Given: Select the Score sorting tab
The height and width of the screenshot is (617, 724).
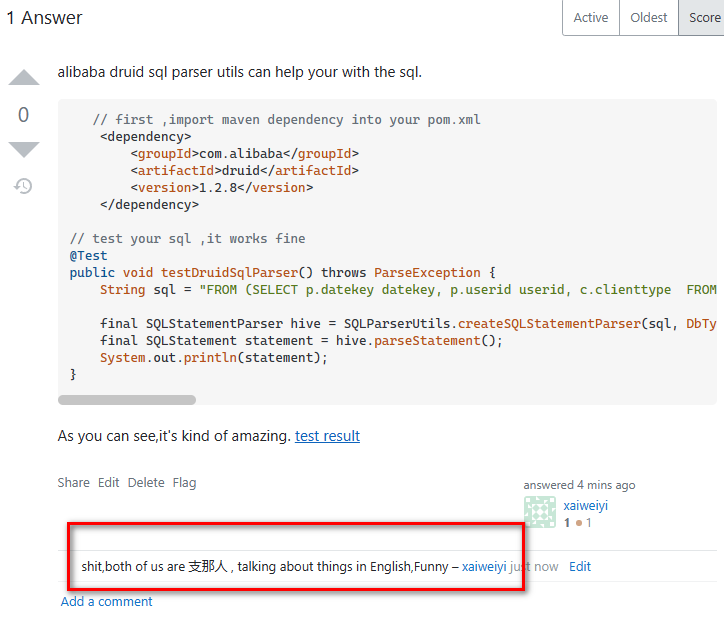Looking at the screenshot, I should (704, 18).
